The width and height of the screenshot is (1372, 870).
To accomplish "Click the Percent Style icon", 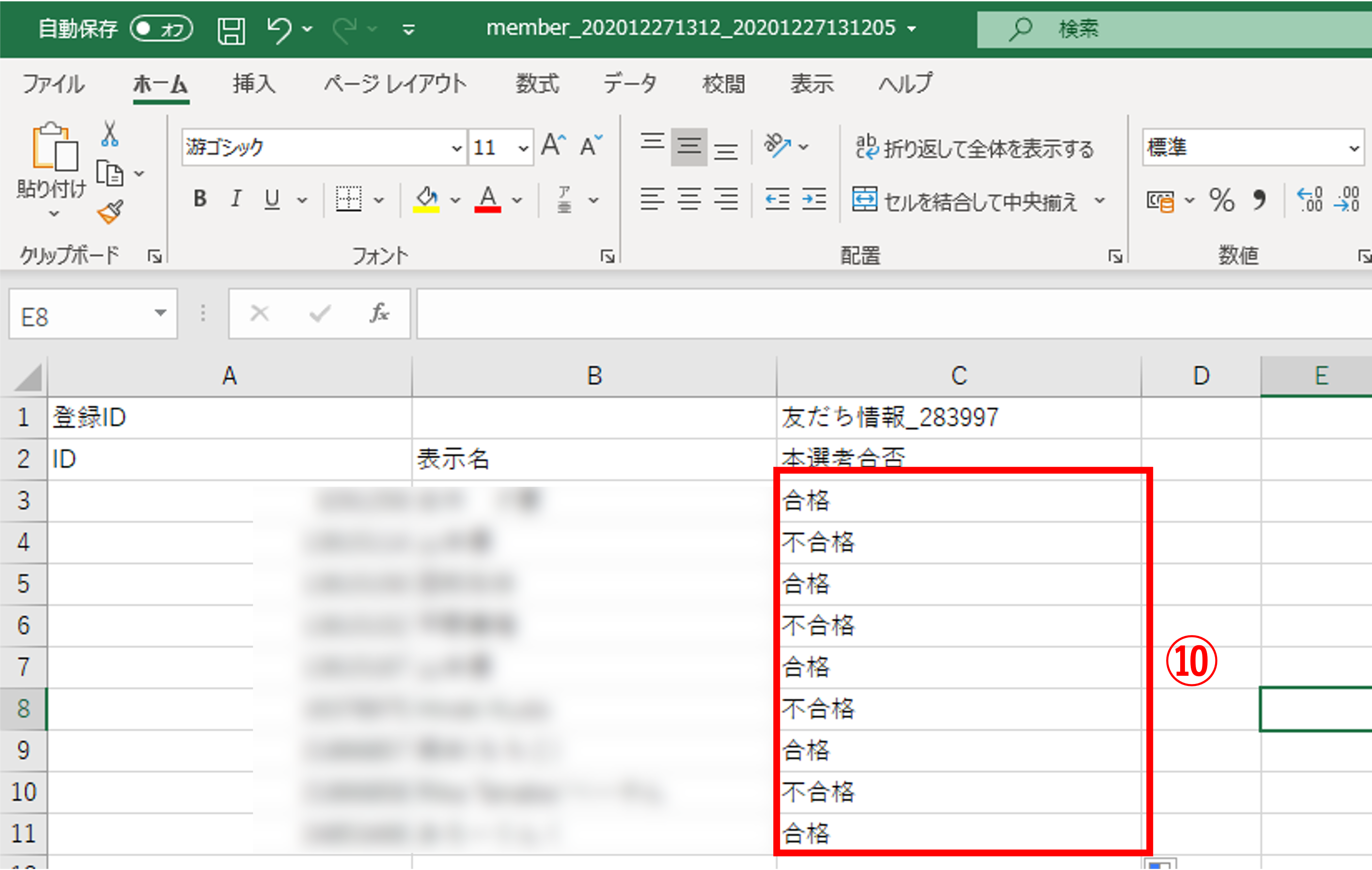I will [x=1222, y=201].
